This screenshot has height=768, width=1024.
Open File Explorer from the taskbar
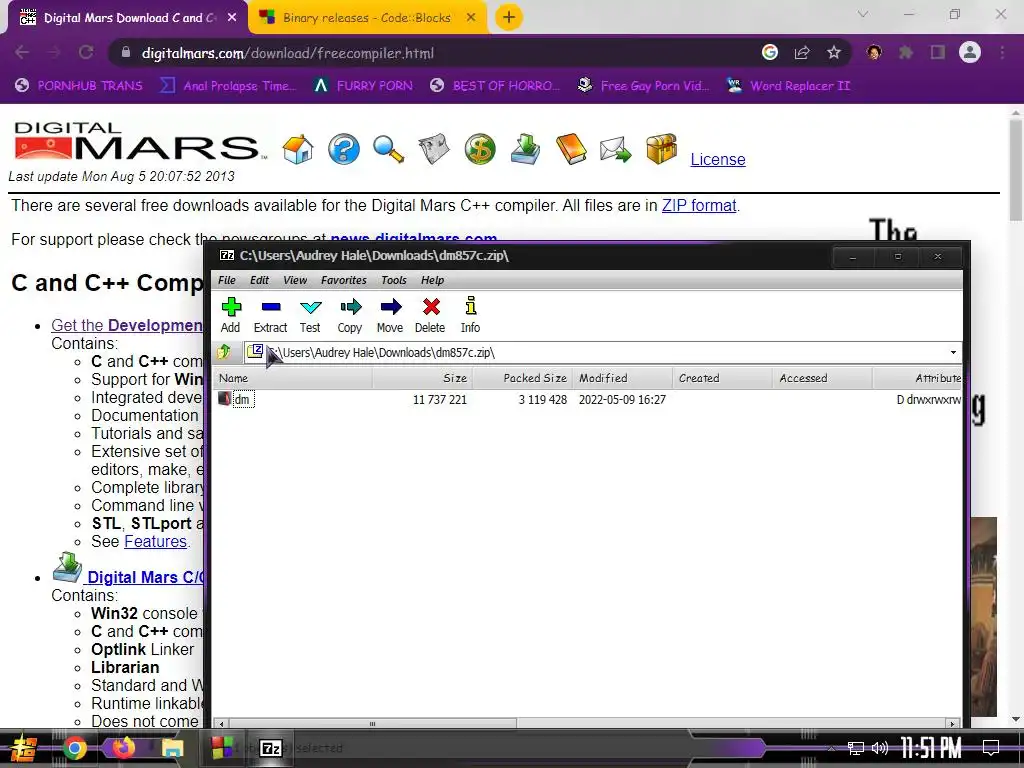click(x=172, y=748)
